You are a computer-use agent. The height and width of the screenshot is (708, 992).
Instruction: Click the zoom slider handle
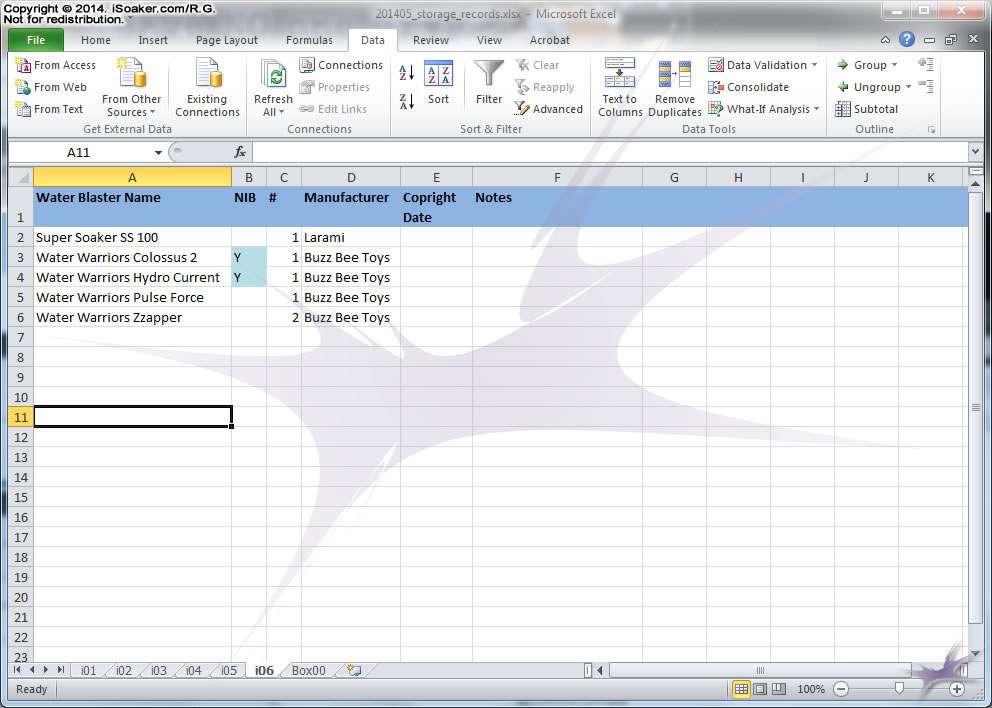[899, 689]
